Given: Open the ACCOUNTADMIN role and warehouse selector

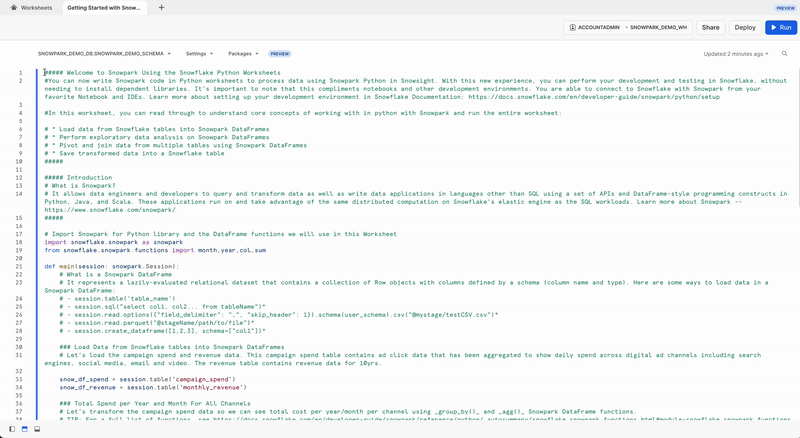Looking at the screenshot, I should click(628, 28).
